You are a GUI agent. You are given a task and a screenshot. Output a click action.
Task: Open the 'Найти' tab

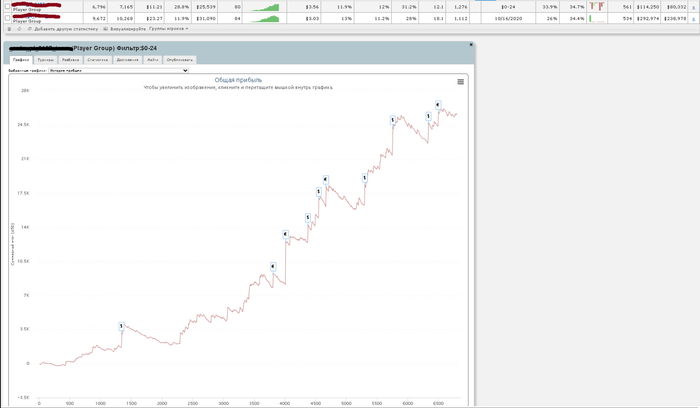(x=153, y=60)
